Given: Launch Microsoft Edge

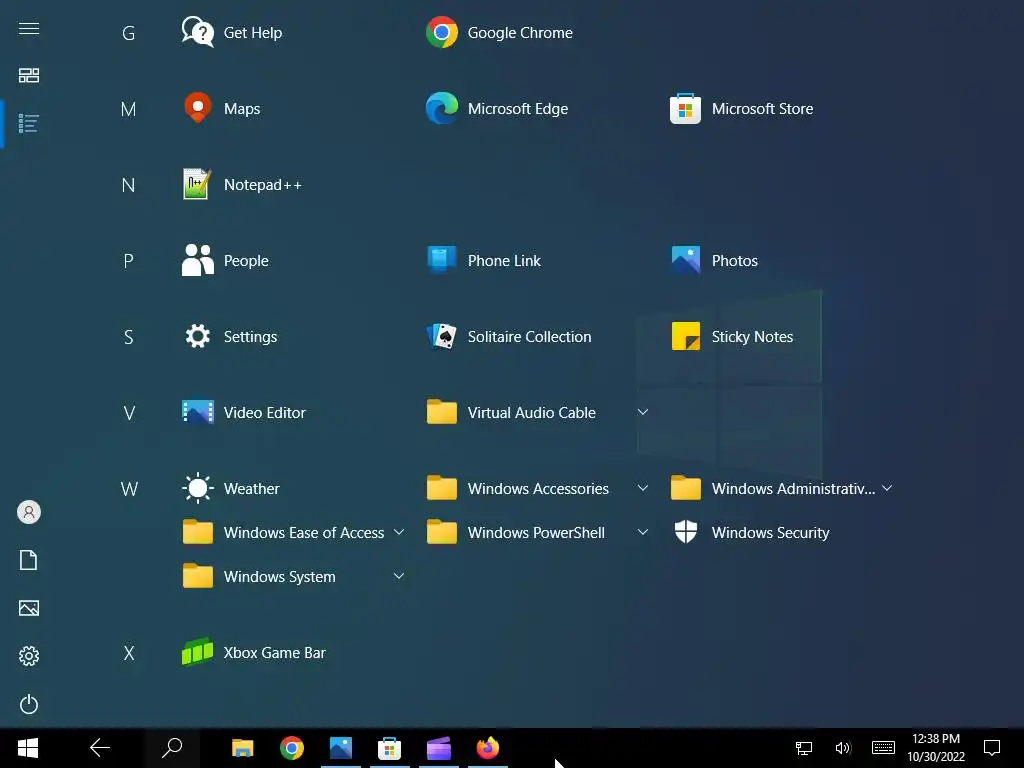Looking at the screenshot, I should click(x=496, y=108).
